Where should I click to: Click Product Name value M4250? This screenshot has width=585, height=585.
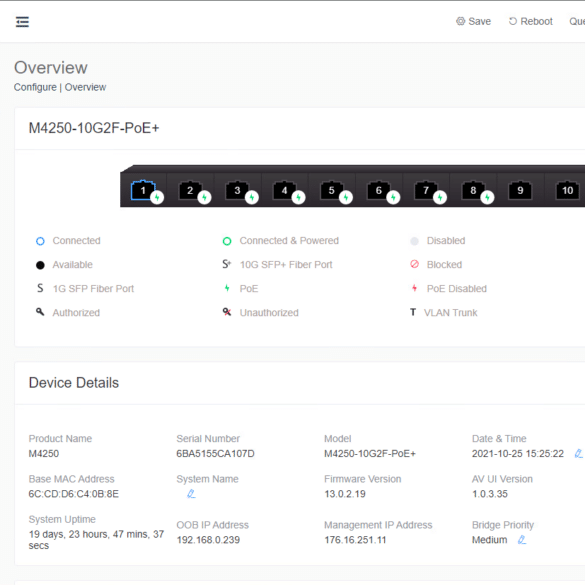click(44, 454)
